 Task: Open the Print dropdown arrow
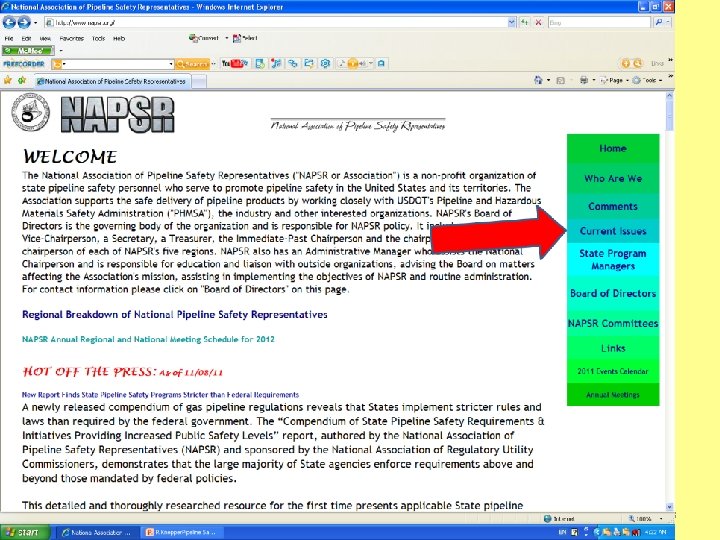point(594,80)
